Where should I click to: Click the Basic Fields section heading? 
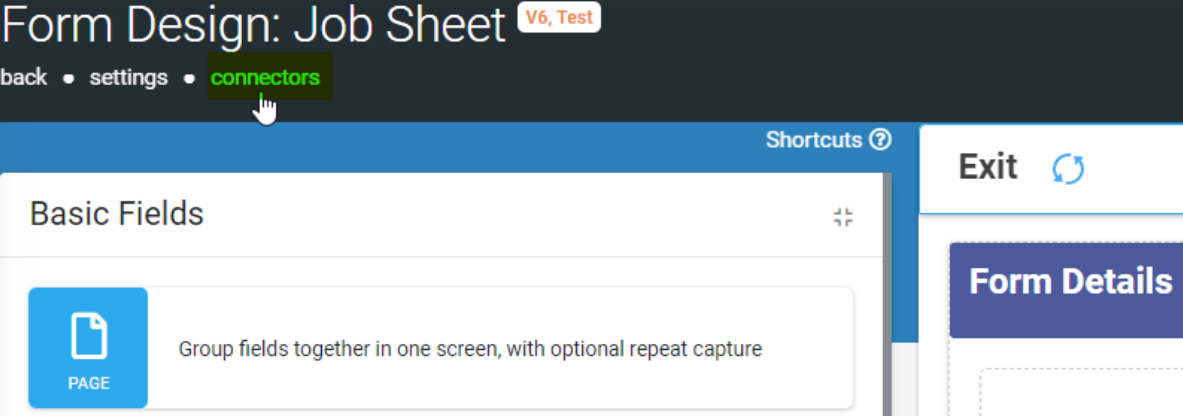click(x=117, y=214)
